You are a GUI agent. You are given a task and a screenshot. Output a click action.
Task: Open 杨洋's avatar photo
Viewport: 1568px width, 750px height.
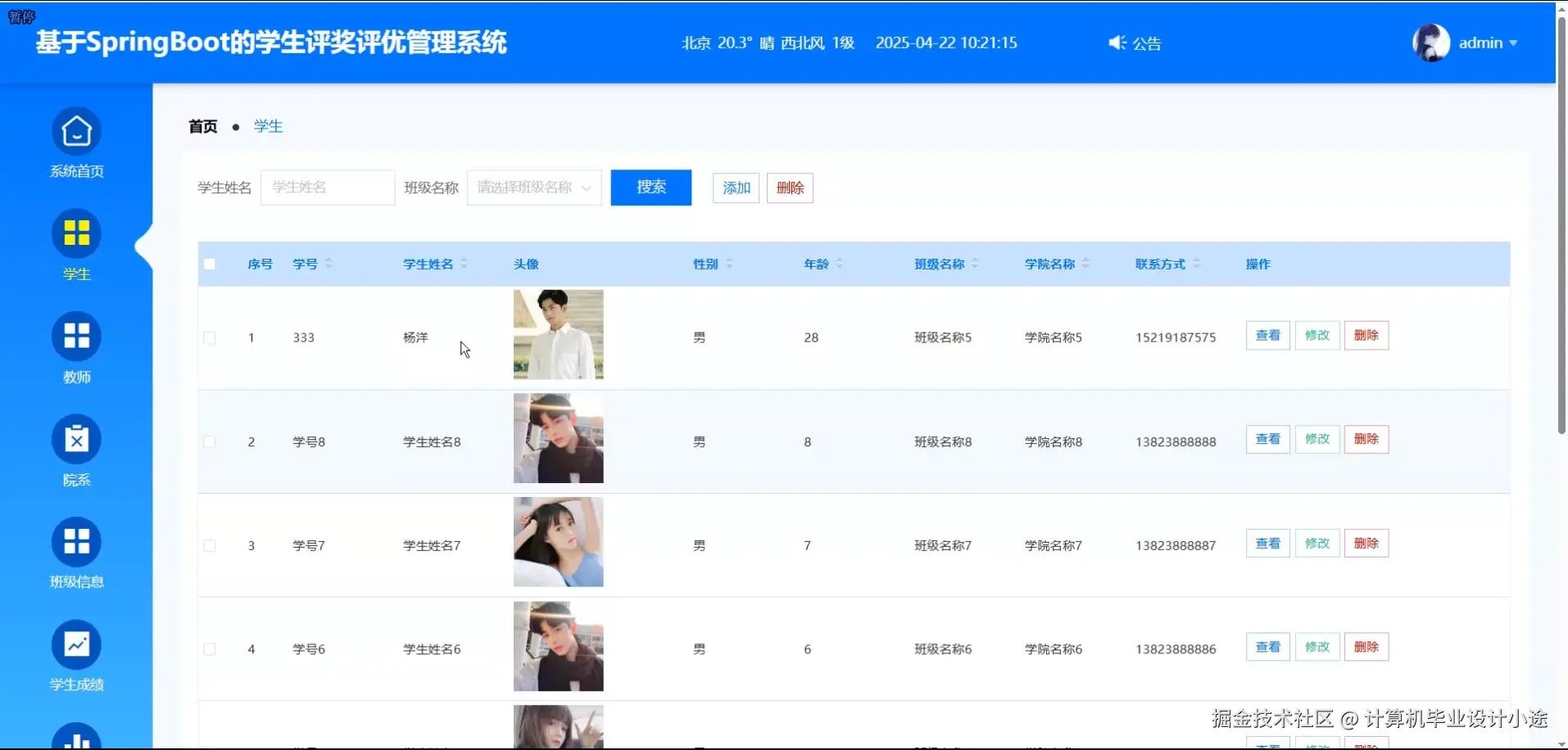tap(559, 334)
